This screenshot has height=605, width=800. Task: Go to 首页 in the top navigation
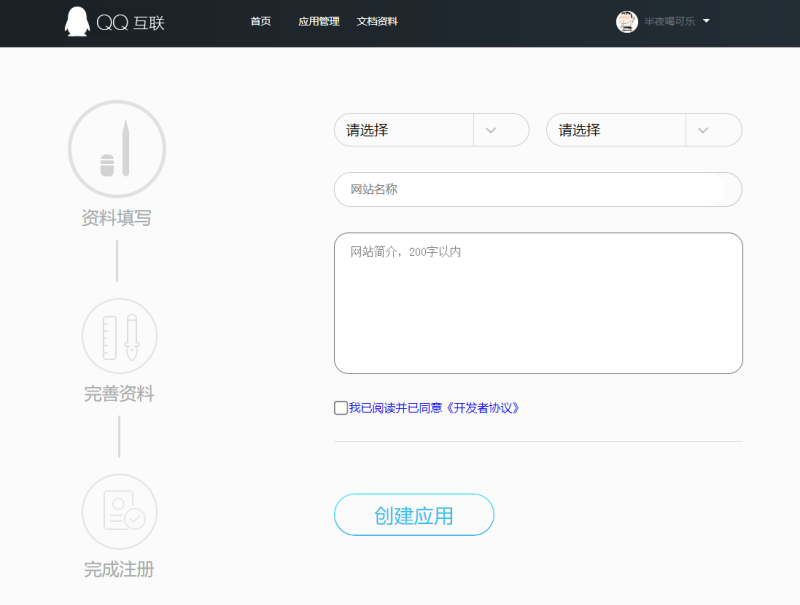(260, 21)
